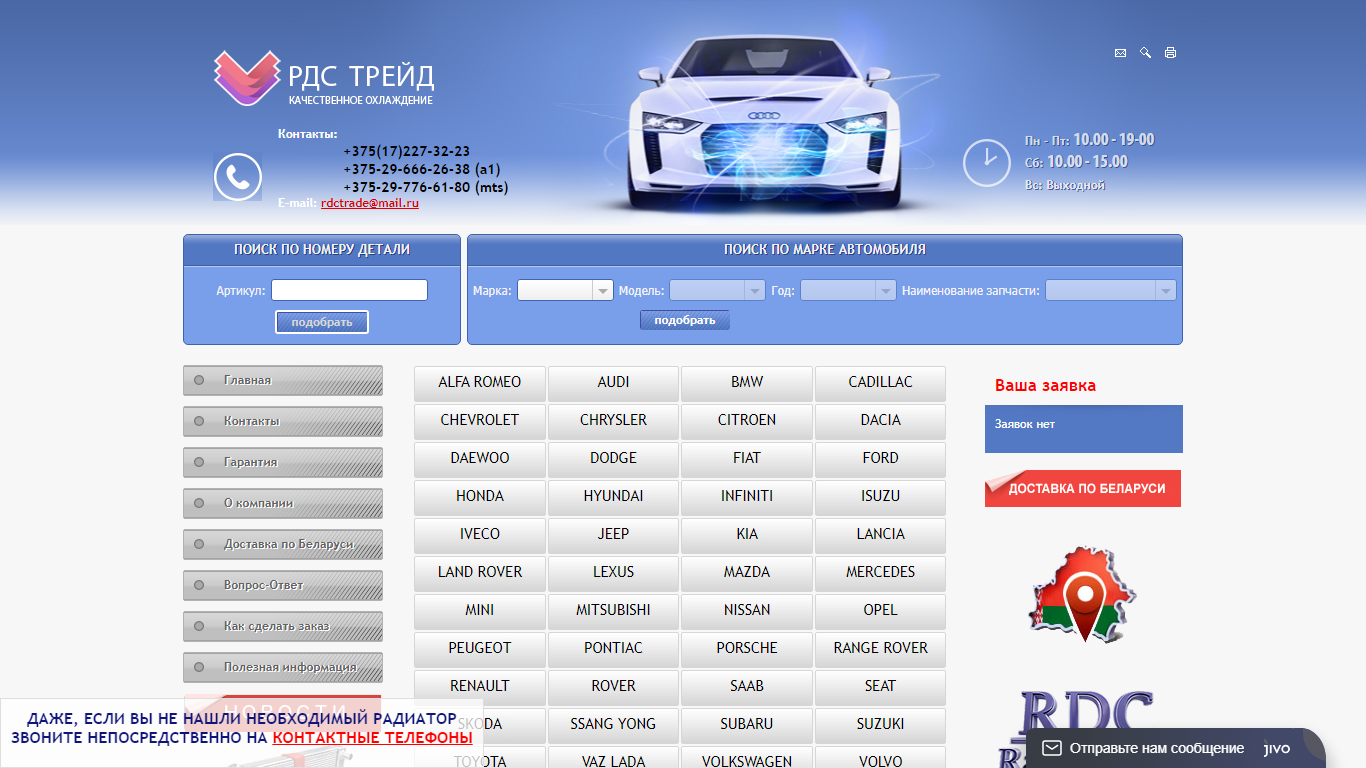Image resolution: width=1366 pixels, height=768 pixels.
Task: Click the printer icon in header
Action: pos(1170,53)
